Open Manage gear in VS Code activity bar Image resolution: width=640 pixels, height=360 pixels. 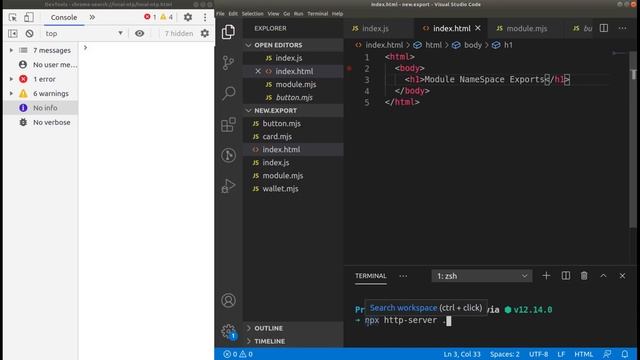[x=228, y=331]
